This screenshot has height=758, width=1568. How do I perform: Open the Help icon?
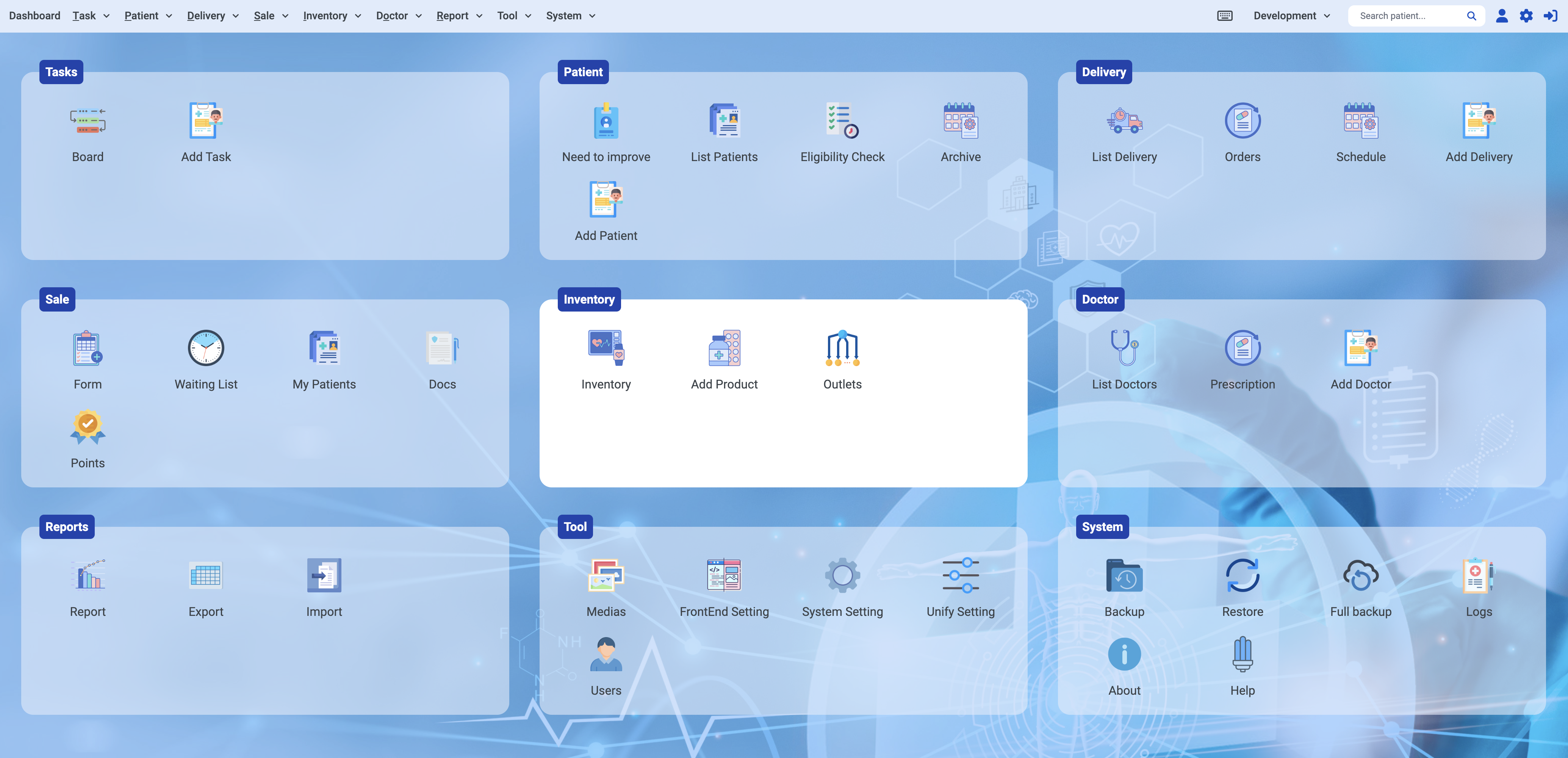pos(1243,655)
